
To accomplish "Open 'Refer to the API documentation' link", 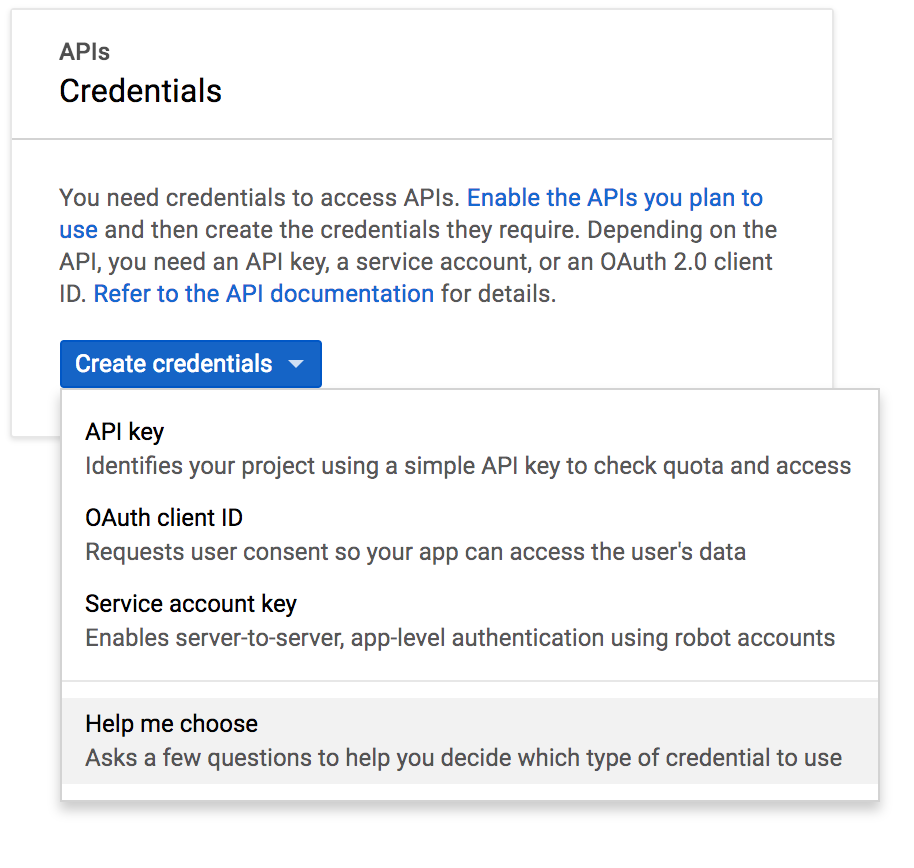I will pyautogui.click(x=264, y=294).
